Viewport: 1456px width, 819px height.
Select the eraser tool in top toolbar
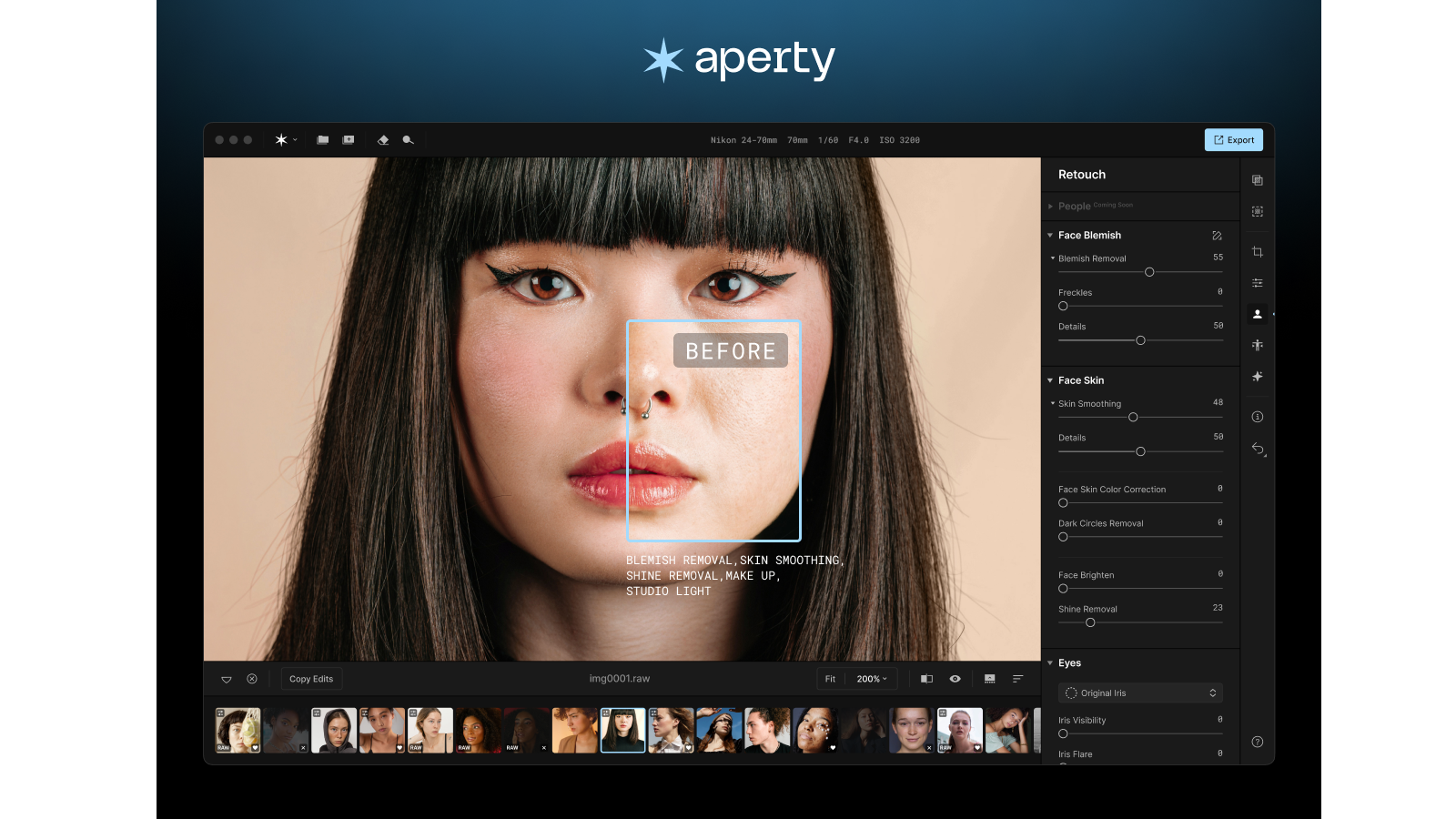click(x=383, y=140)
